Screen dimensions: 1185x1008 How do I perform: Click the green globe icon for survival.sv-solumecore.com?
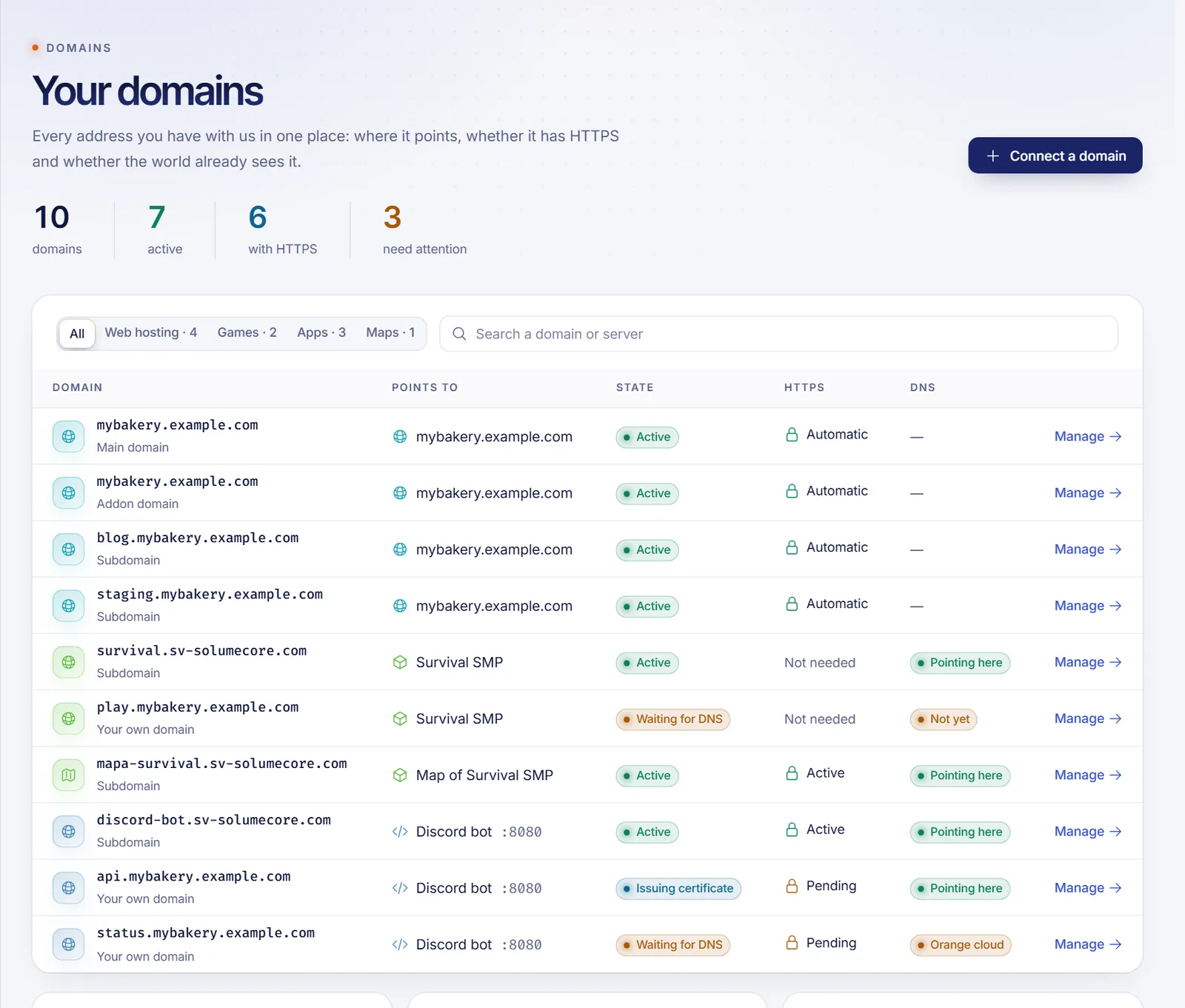coord(68,662)
